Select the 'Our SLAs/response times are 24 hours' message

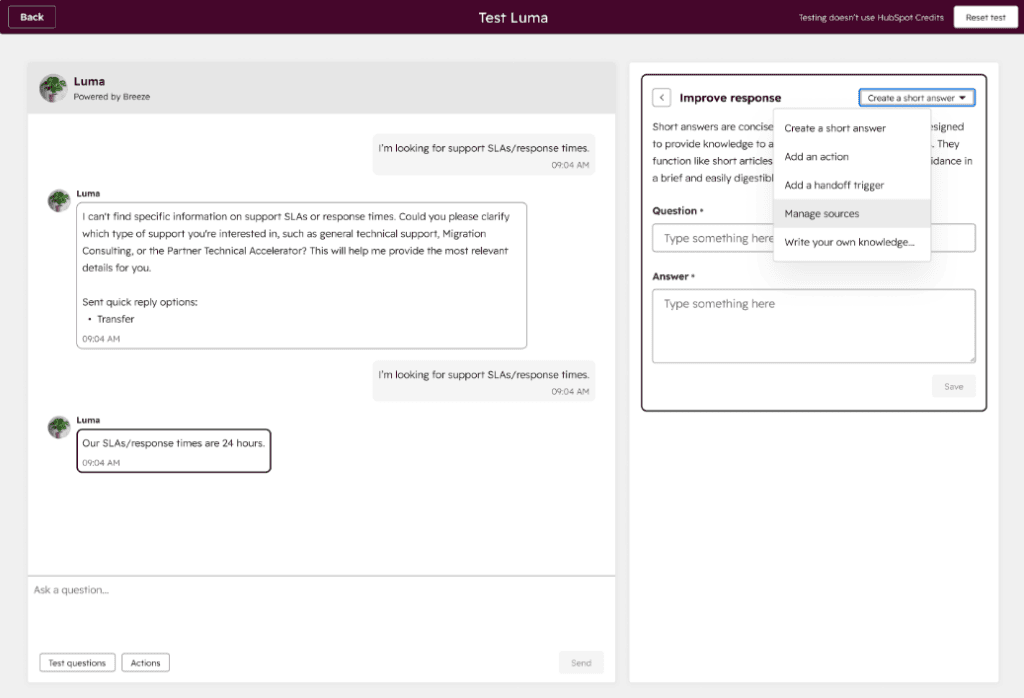pyautogui.click(x=174, y=451)
